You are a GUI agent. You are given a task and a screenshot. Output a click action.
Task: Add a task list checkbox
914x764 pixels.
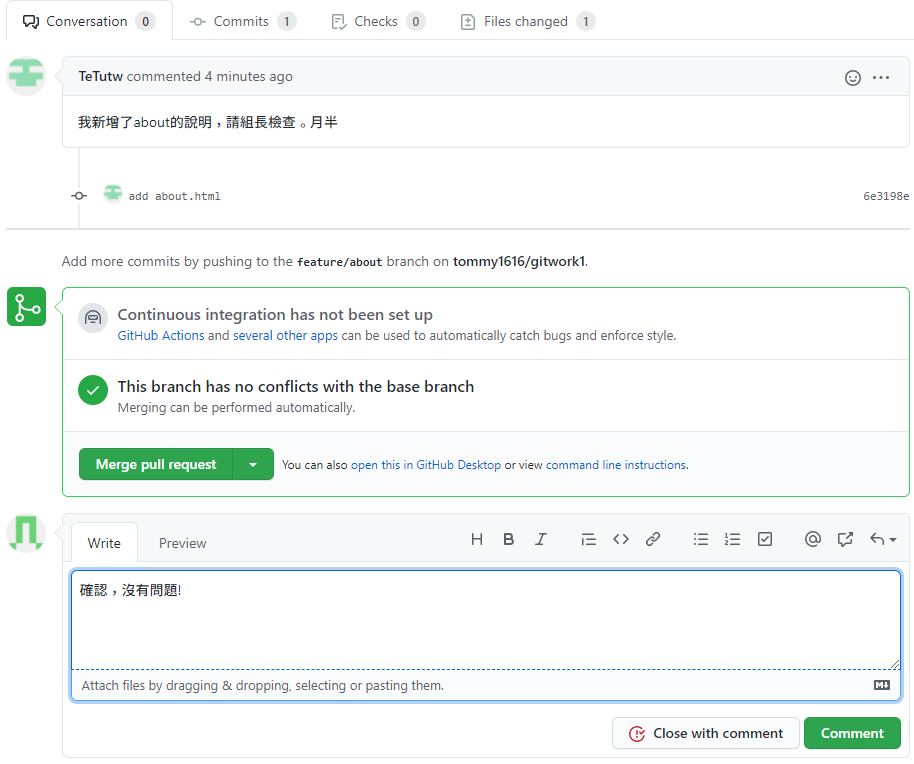click(765, 539)
